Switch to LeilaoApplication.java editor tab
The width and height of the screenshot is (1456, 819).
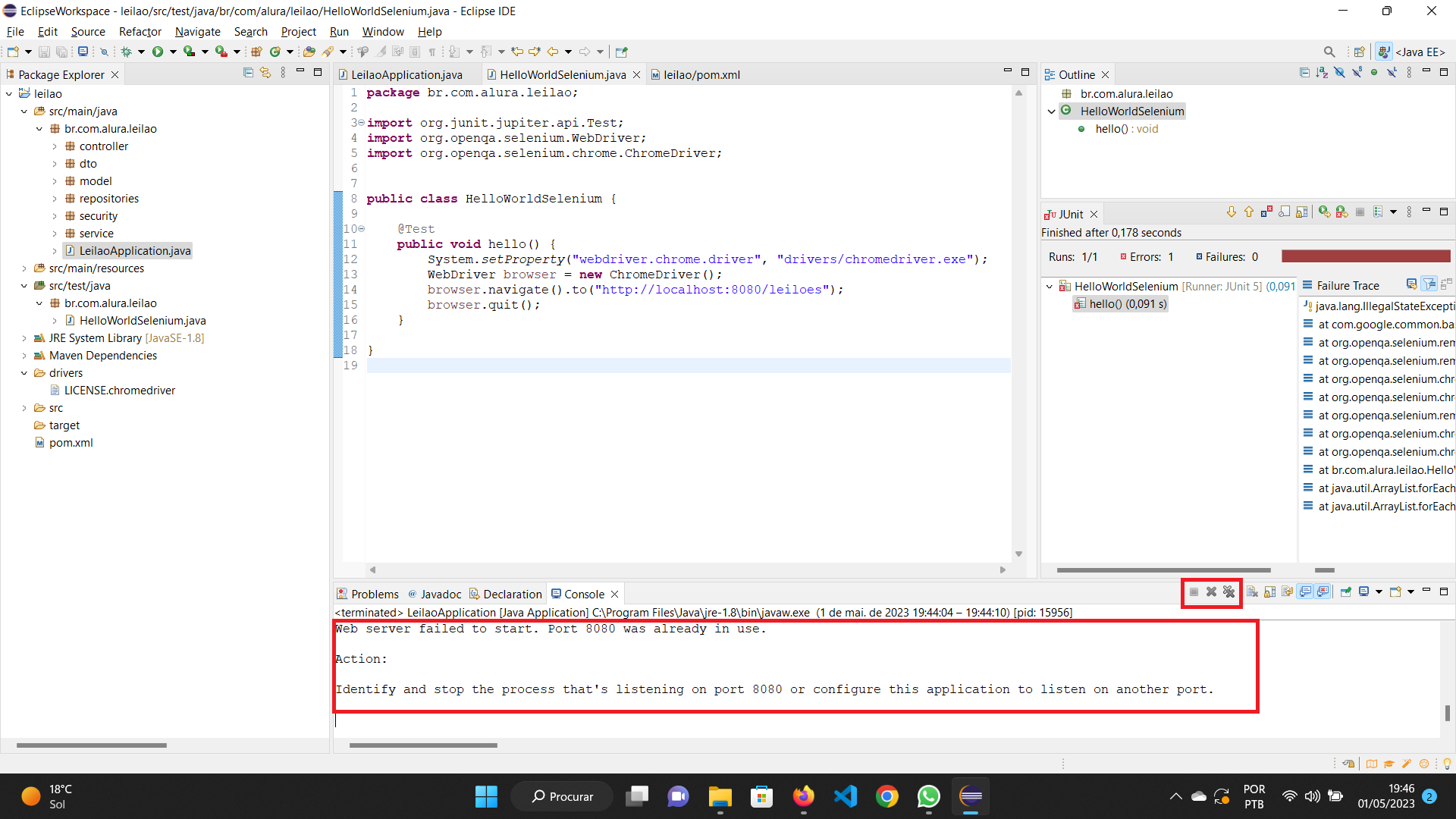pos(406,74)
